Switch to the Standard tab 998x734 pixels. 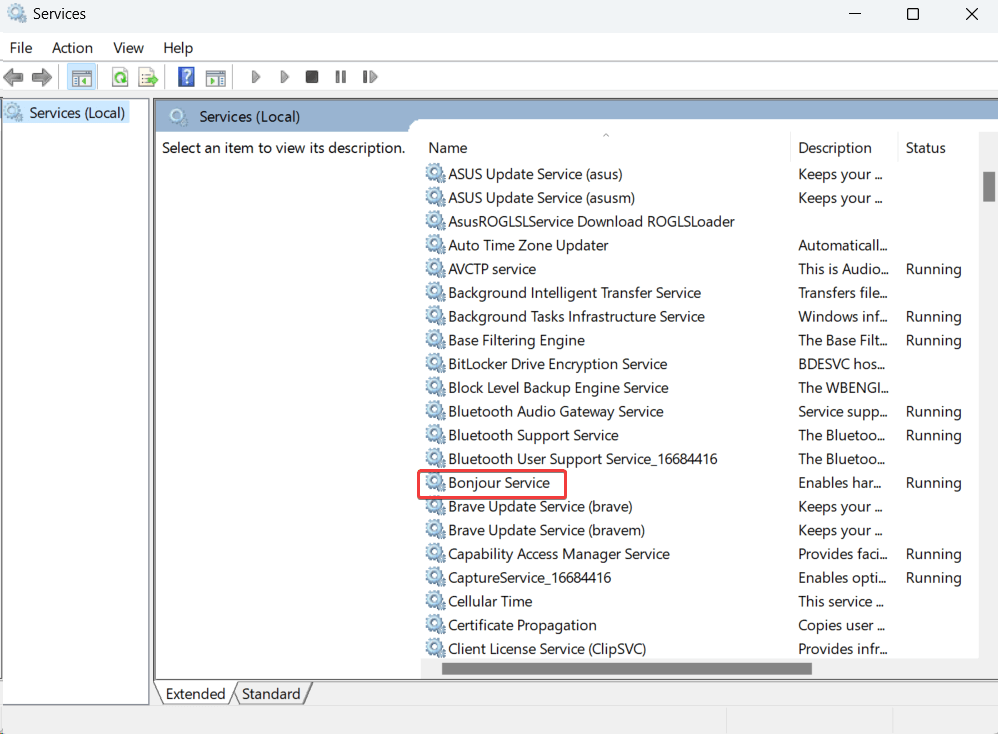click(x=271, y=693)
